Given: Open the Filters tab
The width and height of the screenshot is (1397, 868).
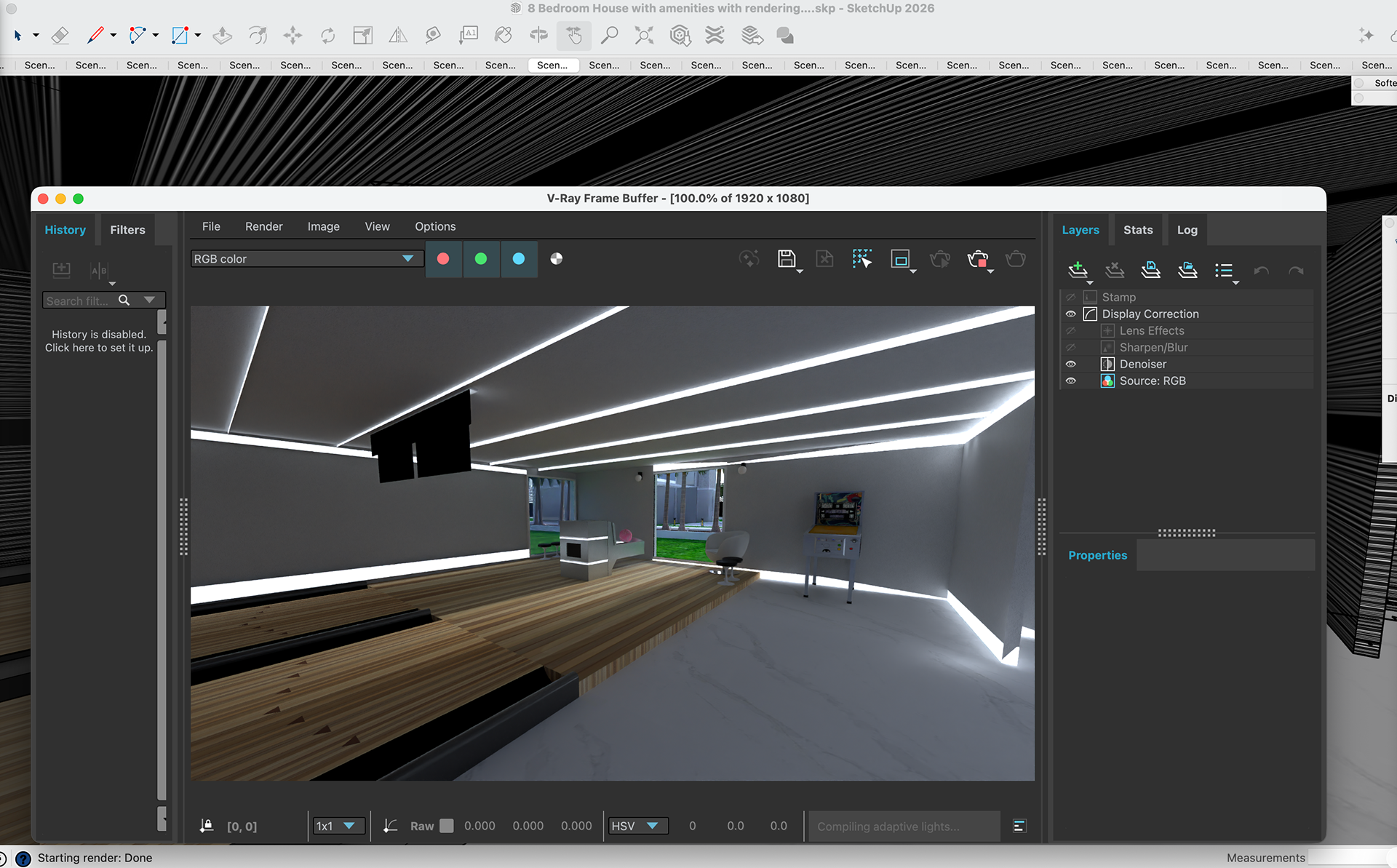Looking at the screenshot, I should [x=127, y=230].
